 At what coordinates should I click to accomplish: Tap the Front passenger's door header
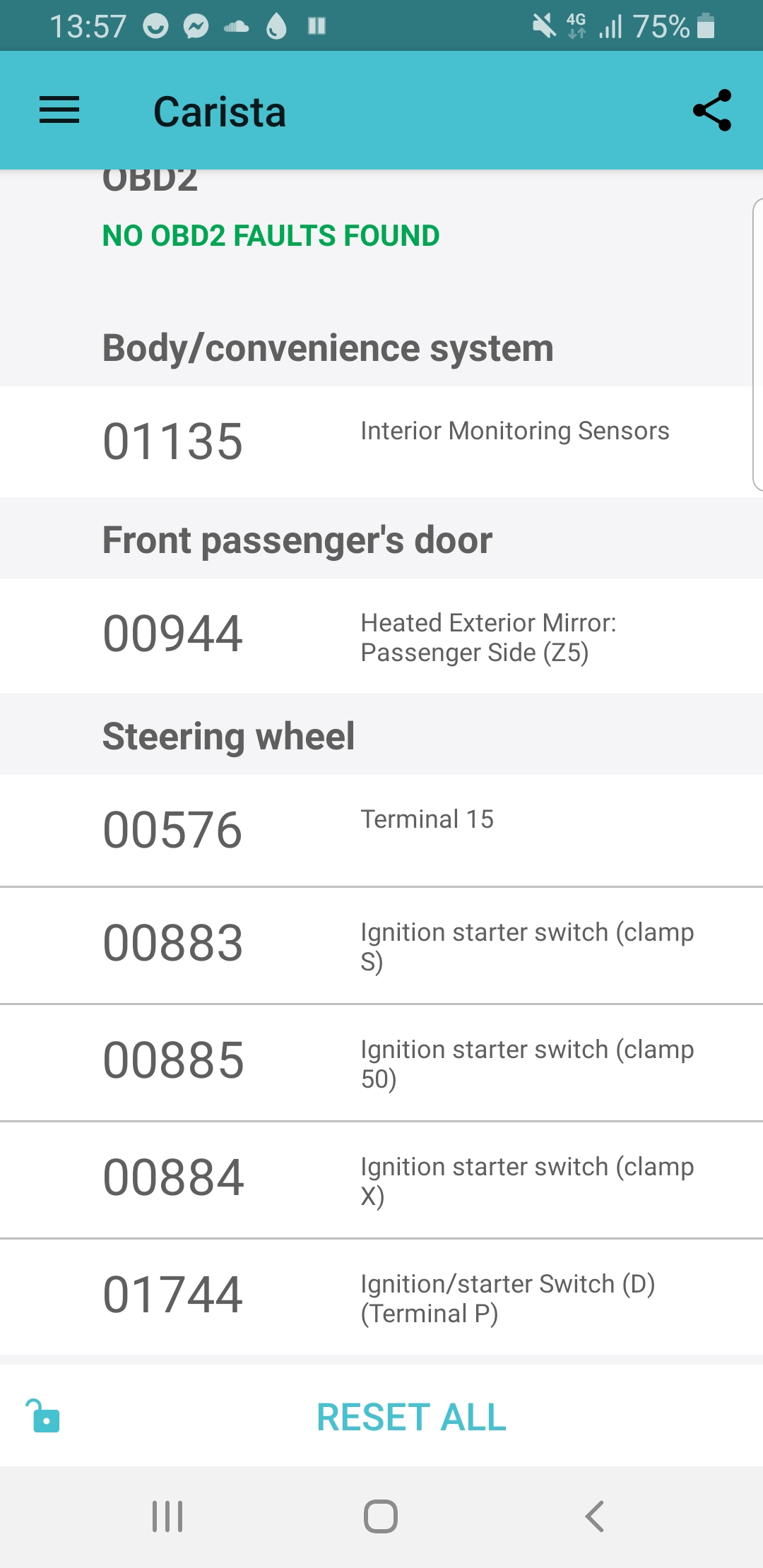297,540
